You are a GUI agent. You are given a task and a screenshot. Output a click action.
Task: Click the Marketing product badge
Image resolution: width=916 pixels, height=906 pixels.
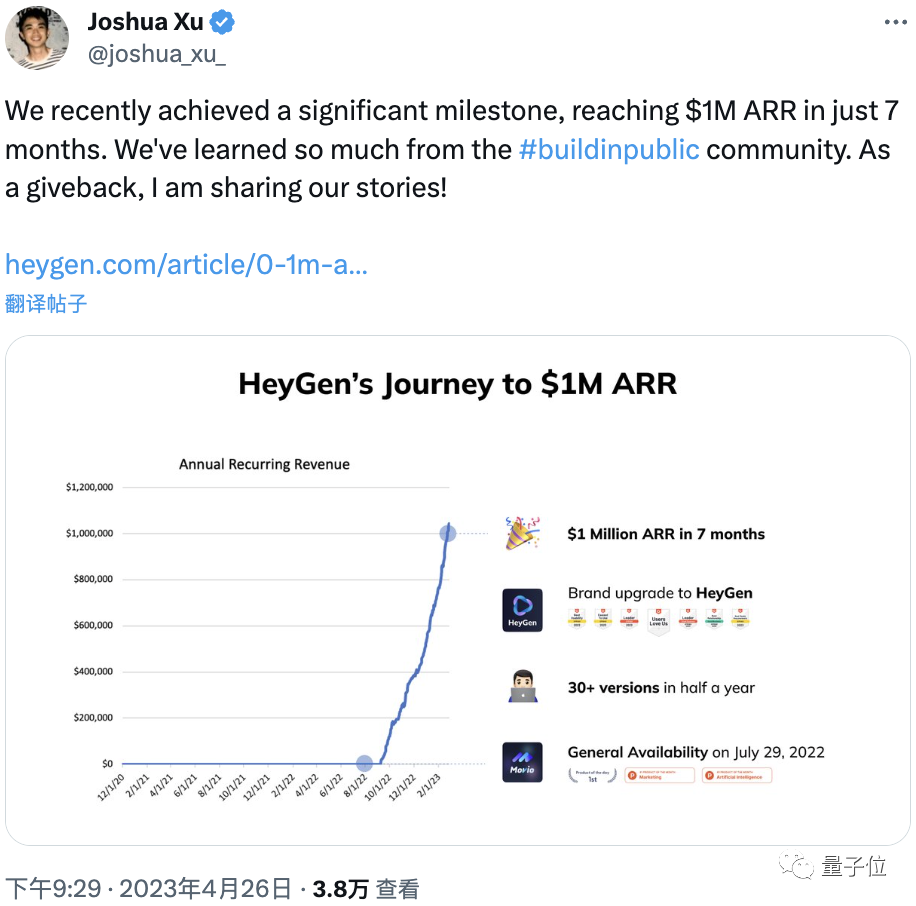[x=660, y=775]
